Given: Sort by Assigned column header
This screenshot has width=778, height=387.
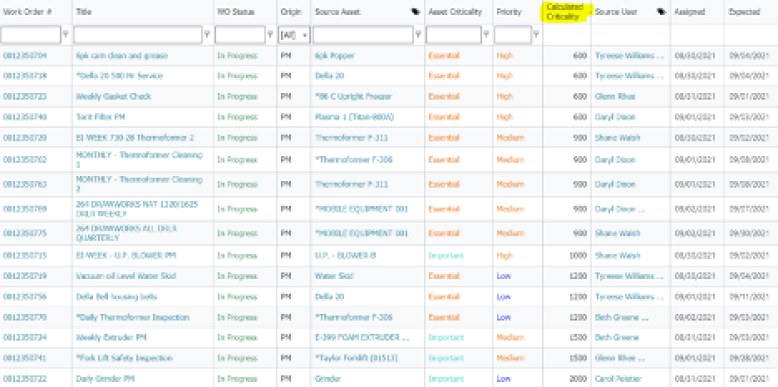Looking at the screenshot, I should click(690, 12).
